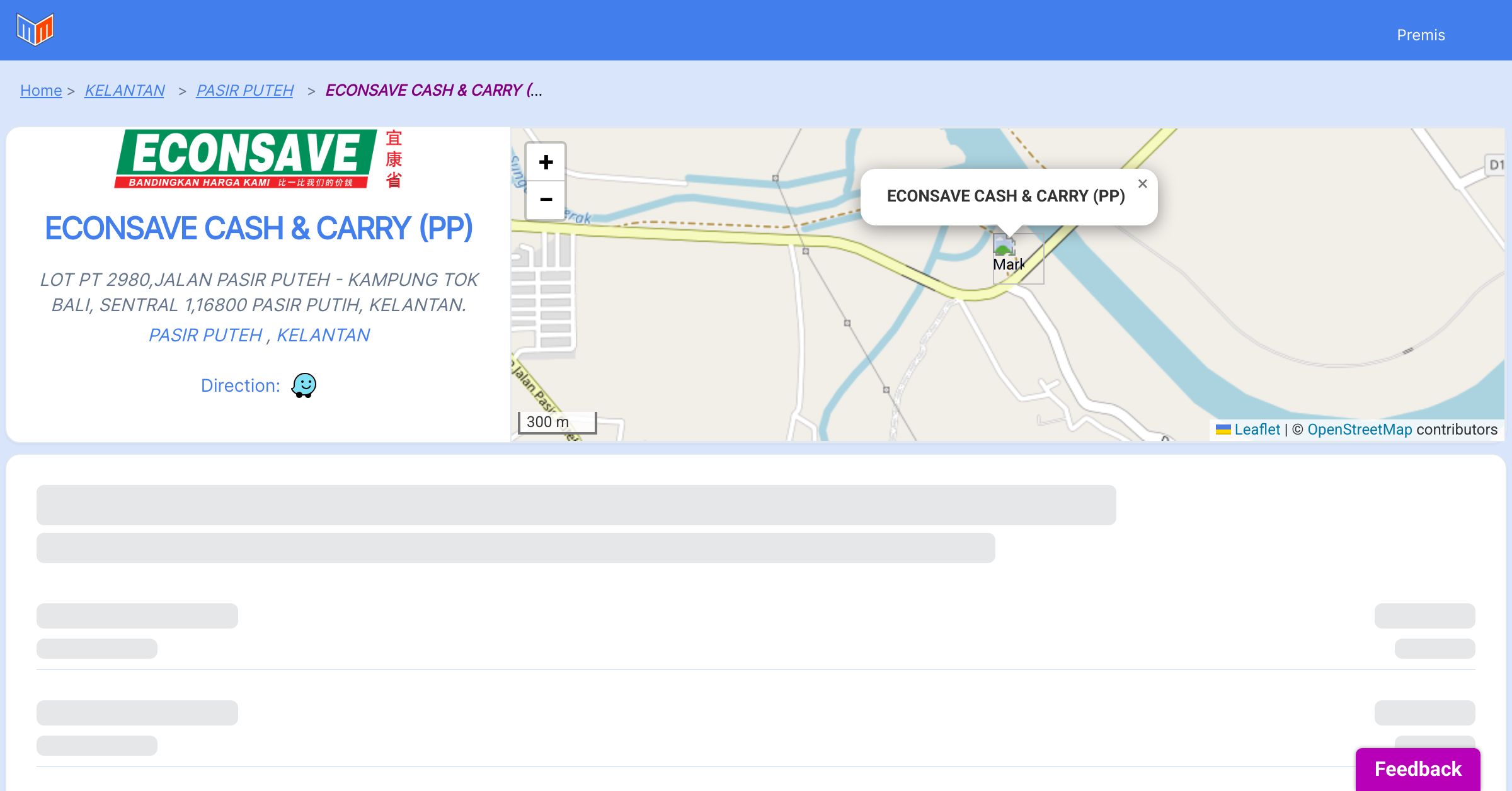Image resolution: width=1512 pixels, height=791 pixels.
Task: Click the Leaflet attribution link
Action: click(1257, 430)
